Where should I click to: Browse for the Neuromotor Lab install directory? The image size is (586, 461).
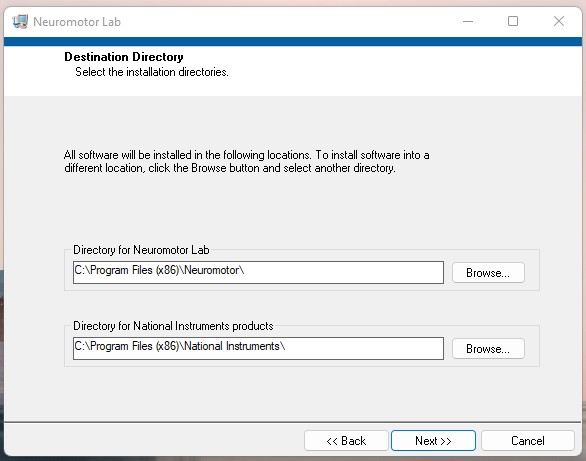[488, 273]
